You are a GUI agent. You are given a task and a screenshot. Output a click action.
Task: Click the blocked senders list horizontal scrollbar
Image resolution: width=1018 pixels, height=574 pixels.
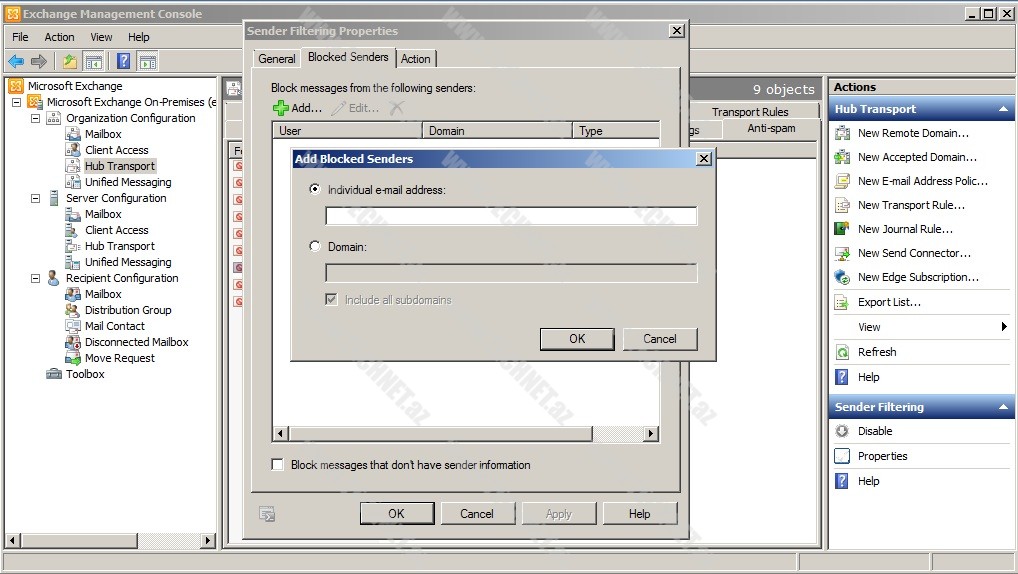tap(465, 434)
